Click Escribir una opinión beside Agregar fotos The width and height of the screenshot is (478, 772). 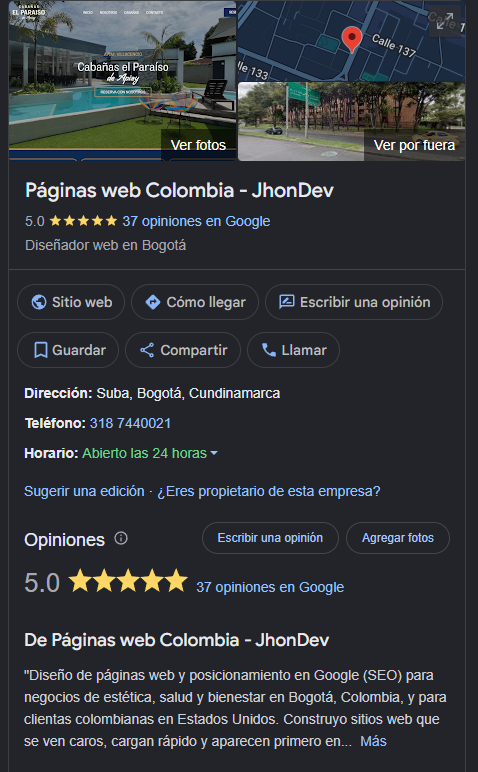270,538
